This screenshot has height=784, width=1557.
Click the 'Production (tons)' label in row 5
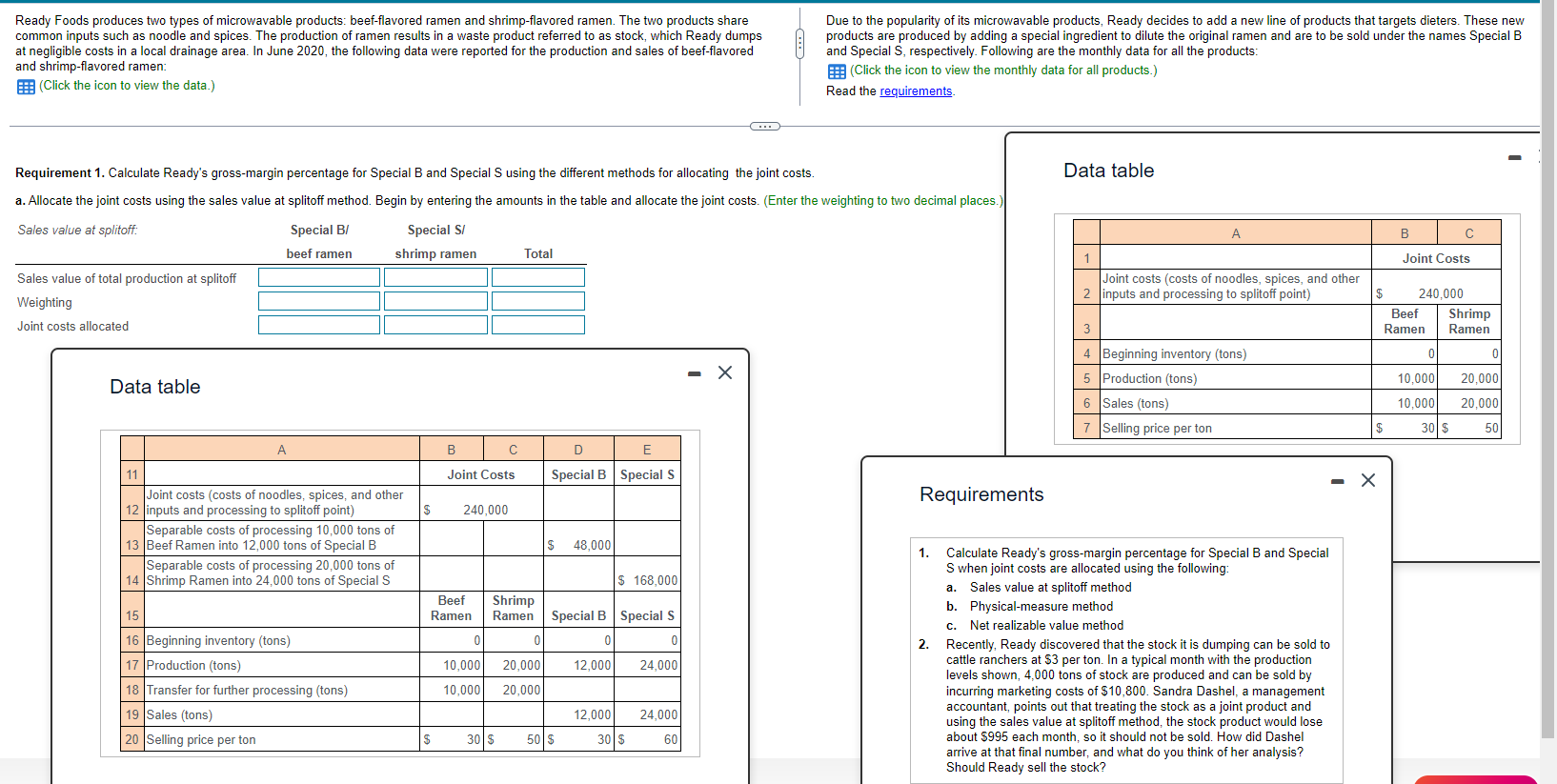click(1149, 379)
